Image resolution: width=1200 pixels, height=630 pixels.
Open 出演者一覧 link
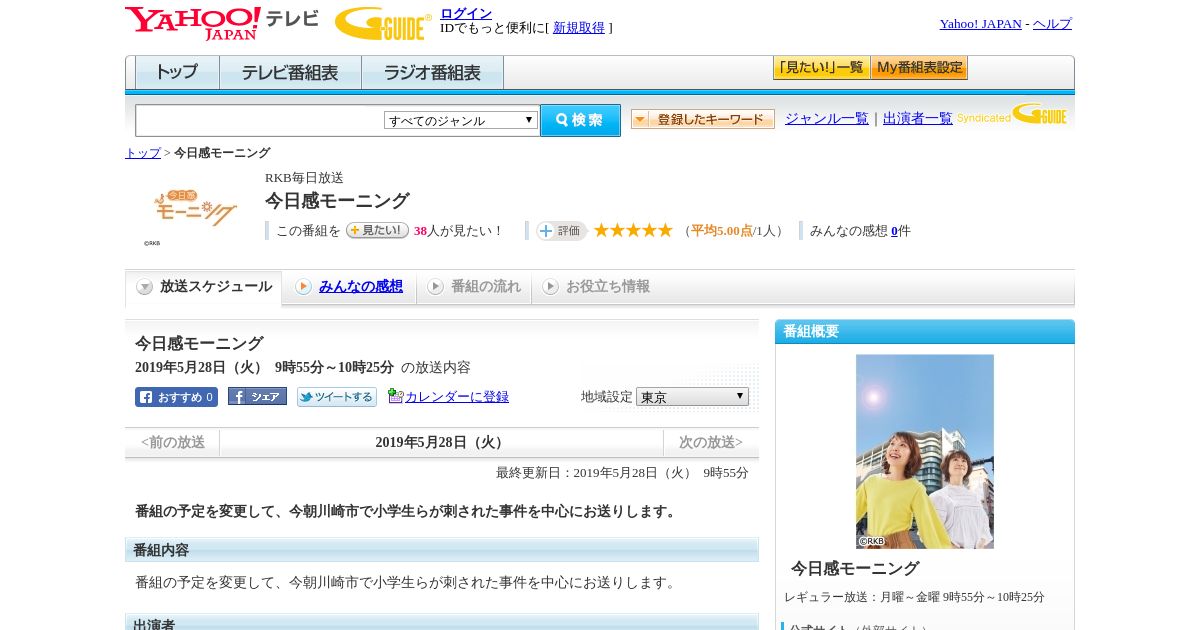pyautogui.click(x=918, y=118)
